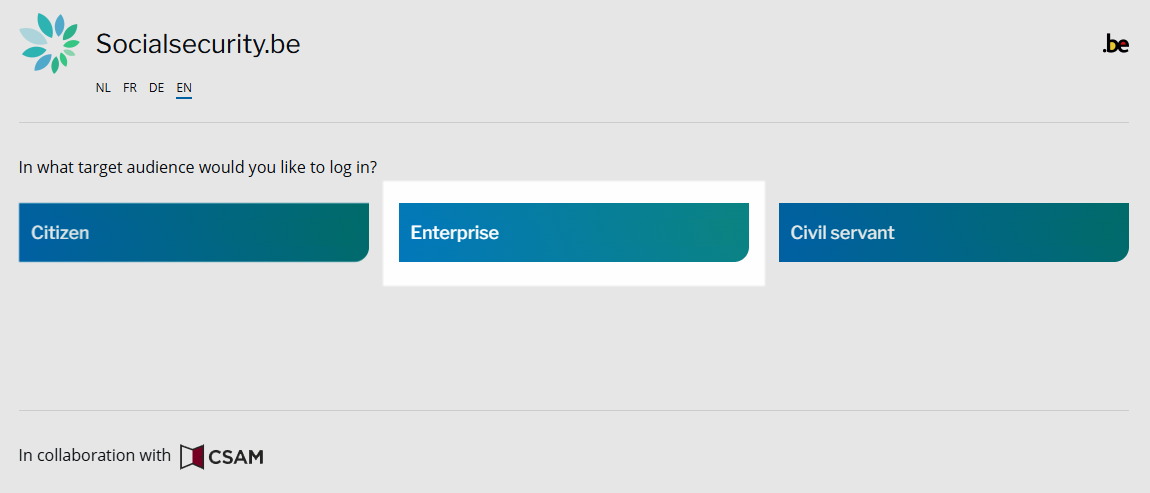Viewport: 1150px width, 493px height.
Task: Click the divider line above the CSAM footer
Action: [x=573, y=410]
